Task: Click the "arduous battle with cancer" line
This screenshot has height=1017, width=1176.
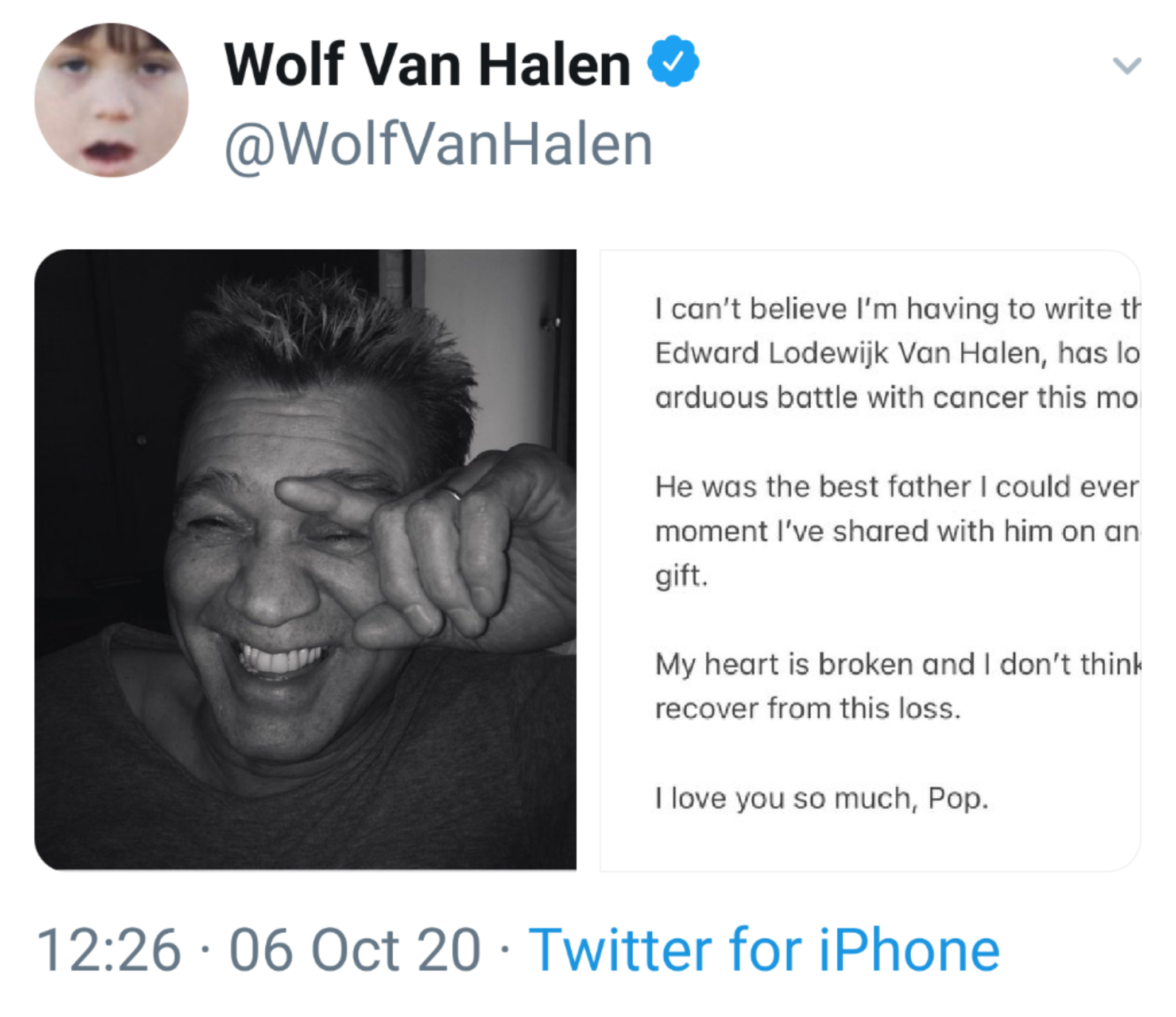Action: 896,397
